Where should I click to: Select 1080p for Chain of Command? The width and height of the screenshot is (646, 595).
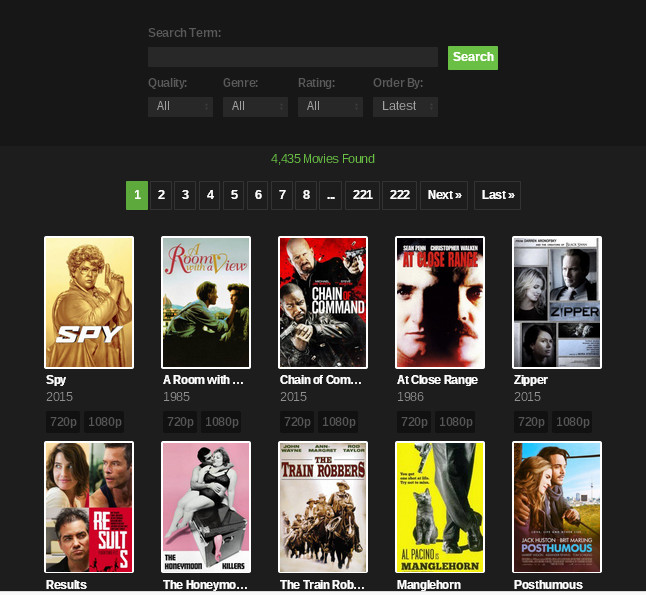tap(339, 422)
